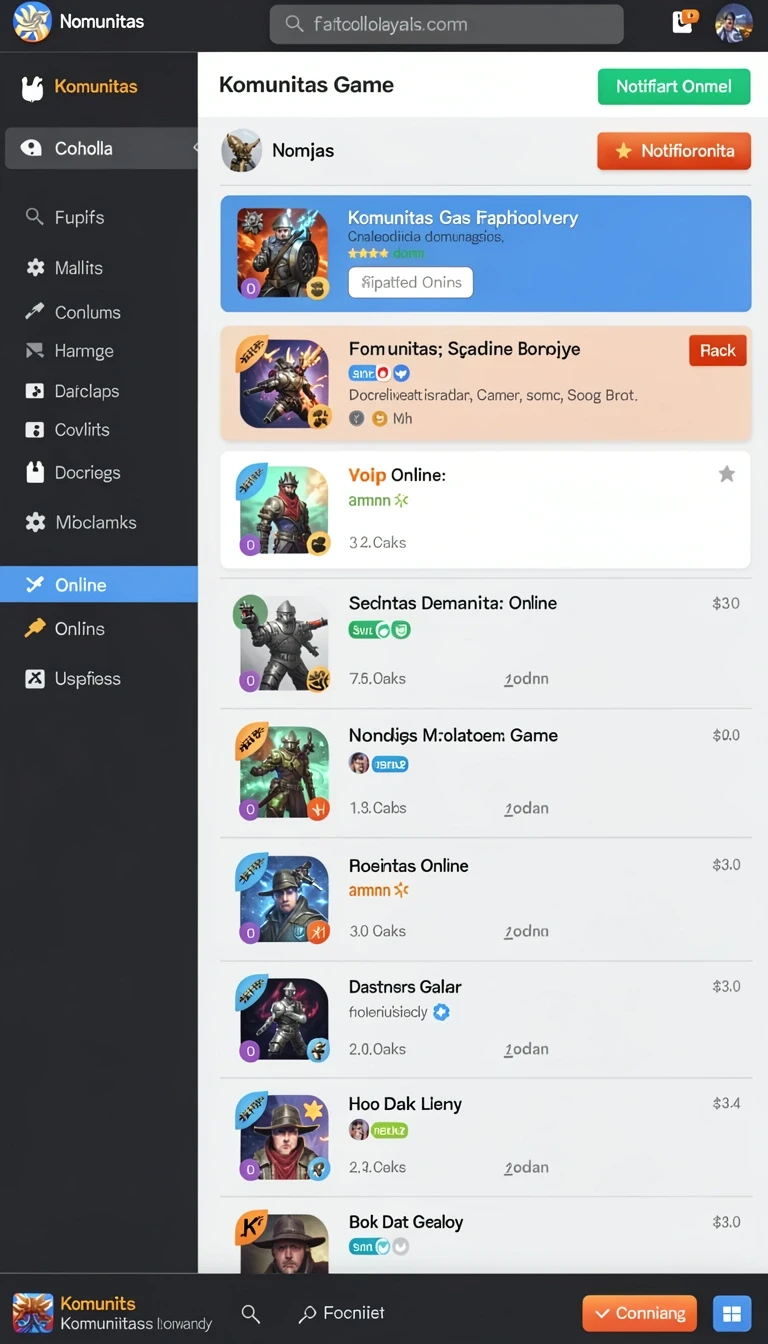The width and height of the screenshot is (768, 1344).
Task: Click the orange Notifioronita button
Action: coord(674,151)
